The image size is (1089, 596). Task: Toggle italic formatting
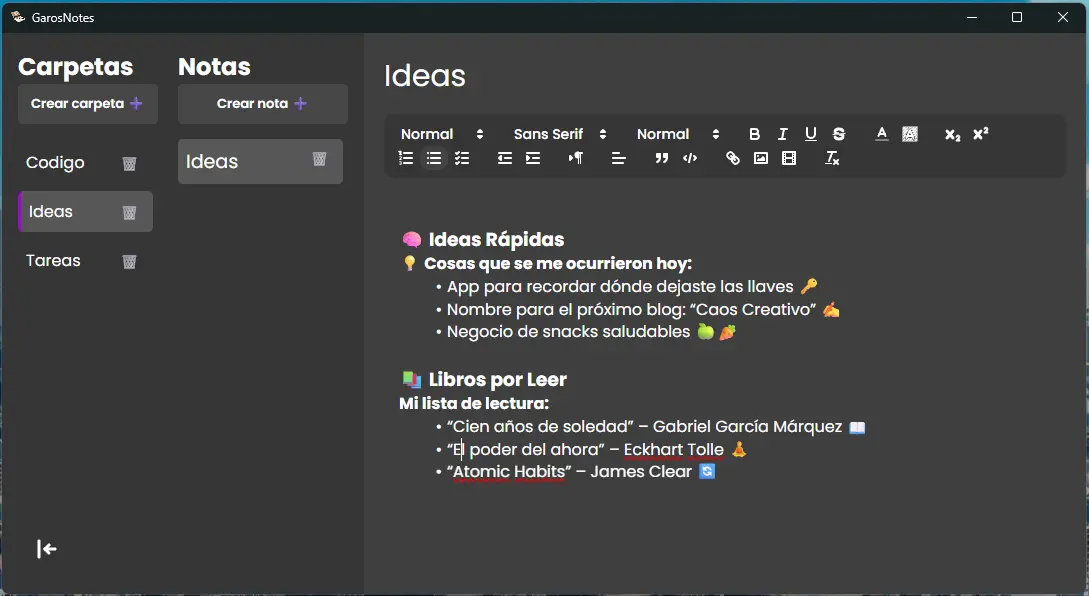tap(783, 134)
